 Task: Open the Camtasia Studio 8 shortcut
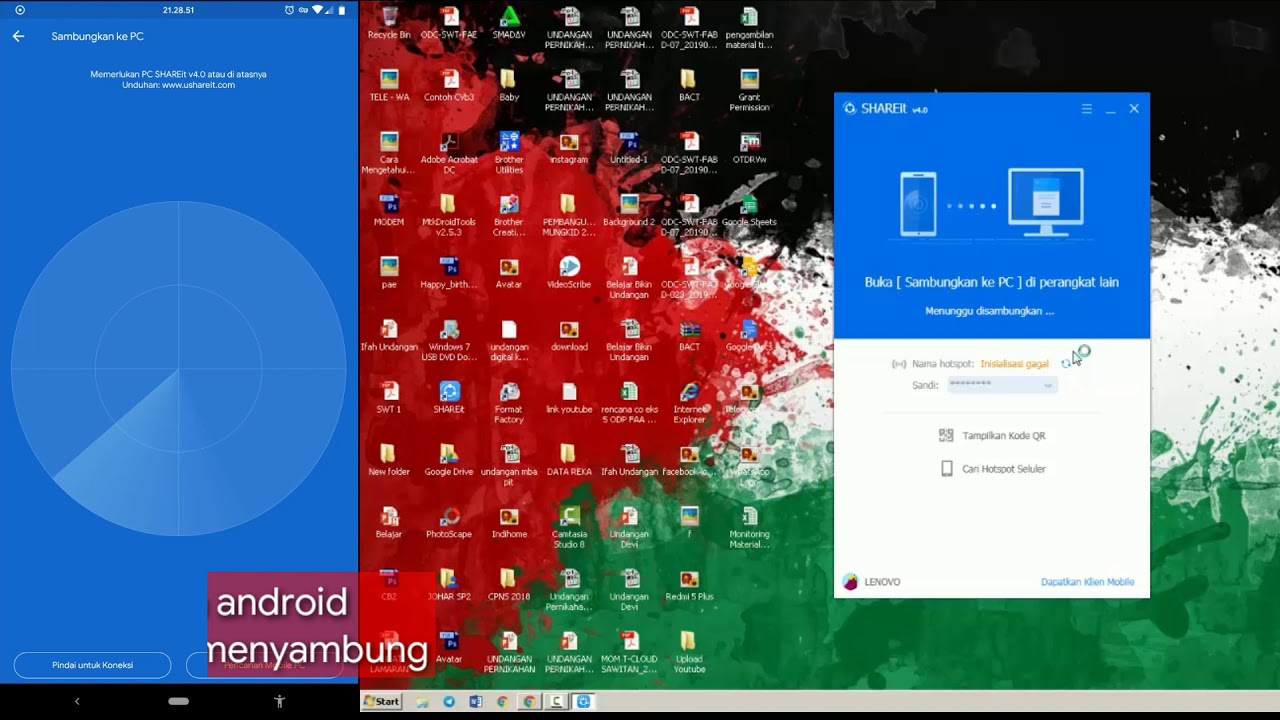[x=569, y=527]
